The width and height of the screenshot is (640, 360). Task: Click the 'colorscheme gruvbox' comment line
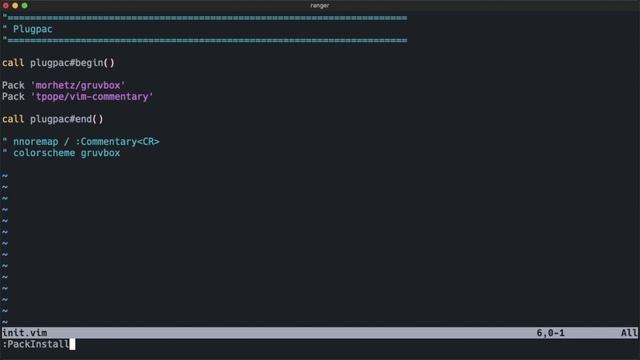tap(61, 153)
